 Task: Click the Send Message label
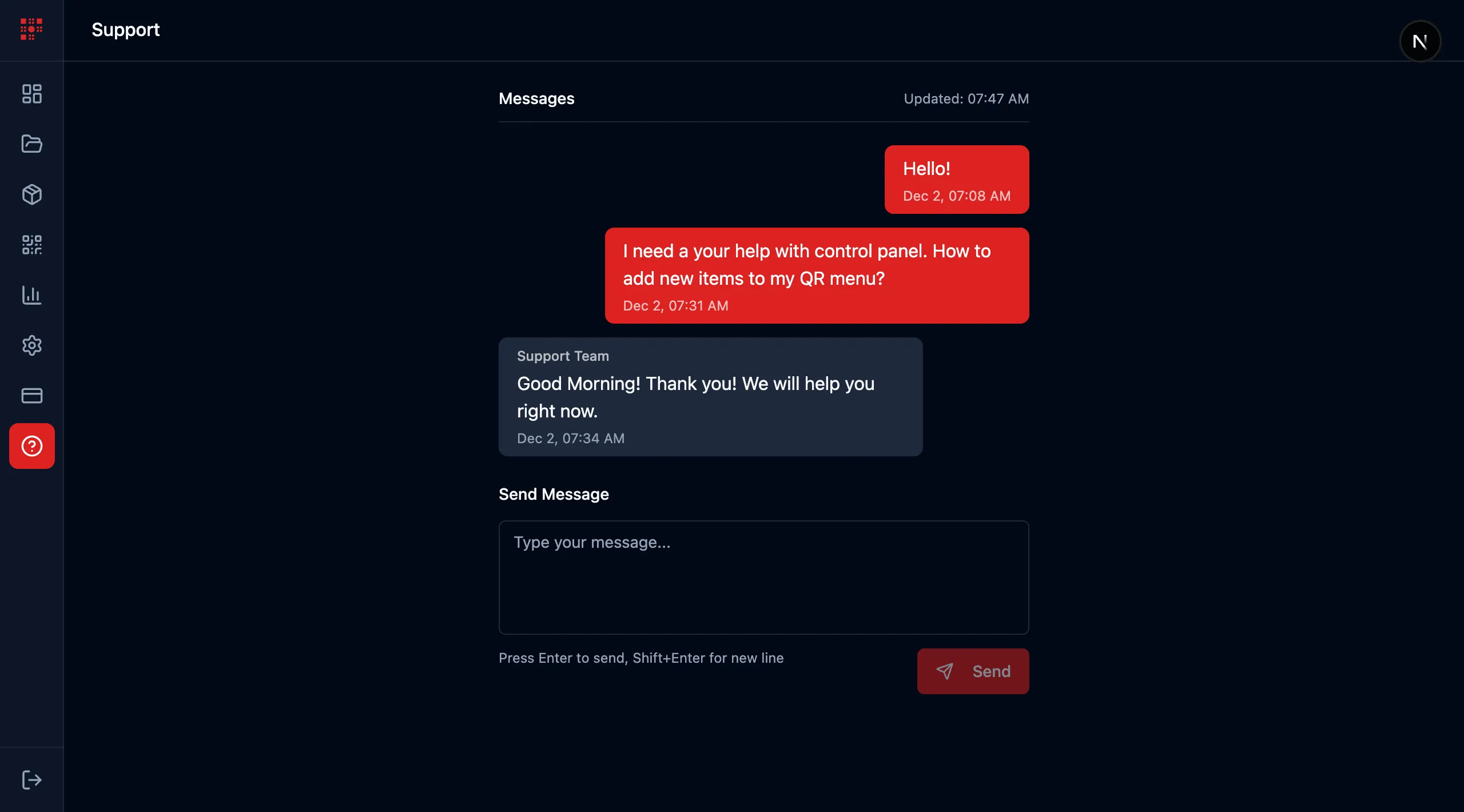[x=554, y=494]
